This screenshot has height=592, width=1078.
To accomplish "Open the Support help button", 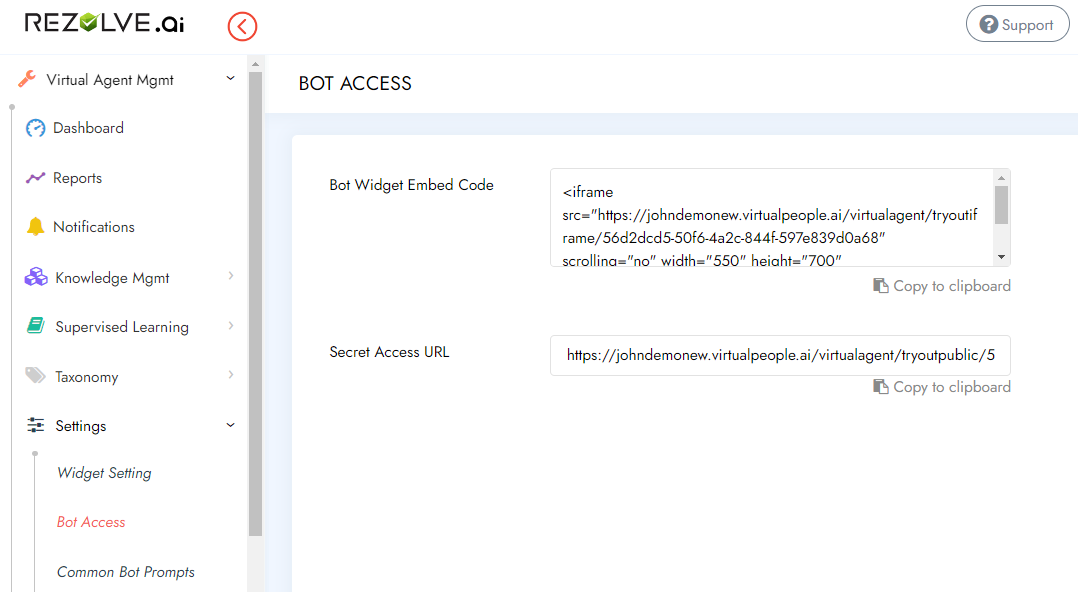I will 1018,25.
